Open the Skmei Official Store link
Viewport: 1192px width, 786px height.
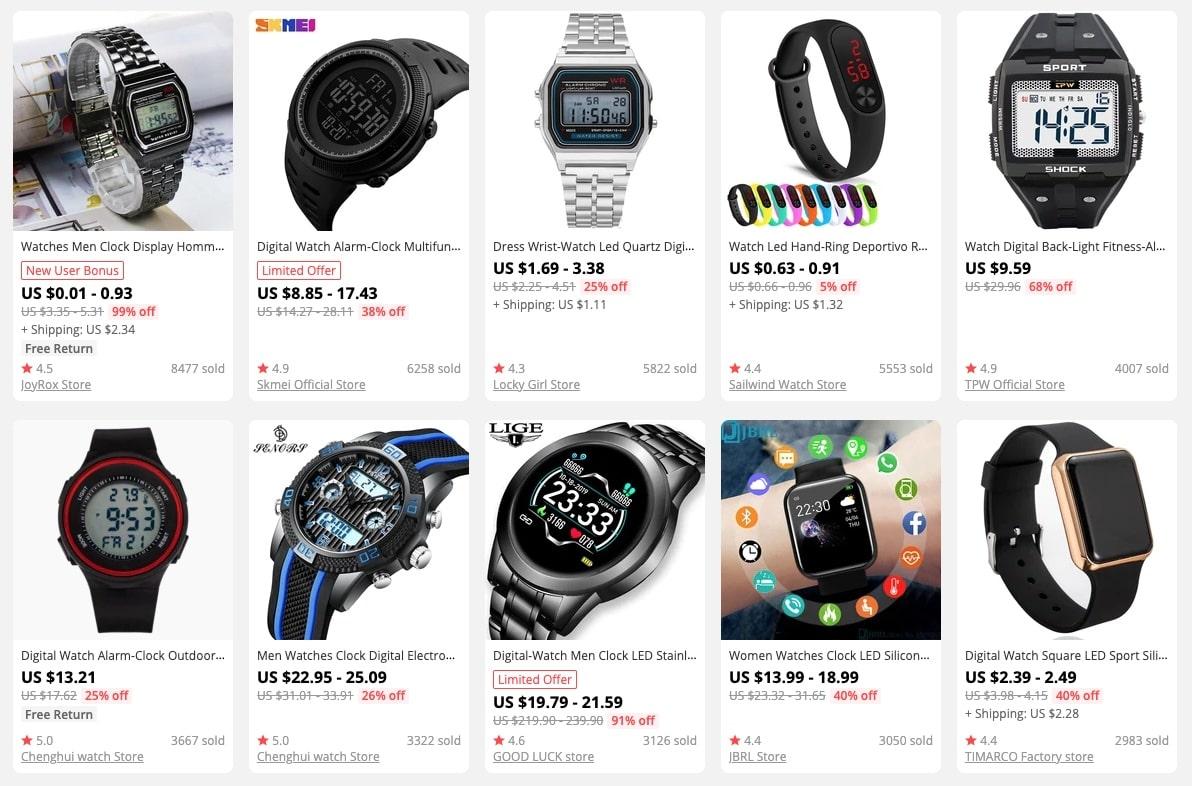311,385
